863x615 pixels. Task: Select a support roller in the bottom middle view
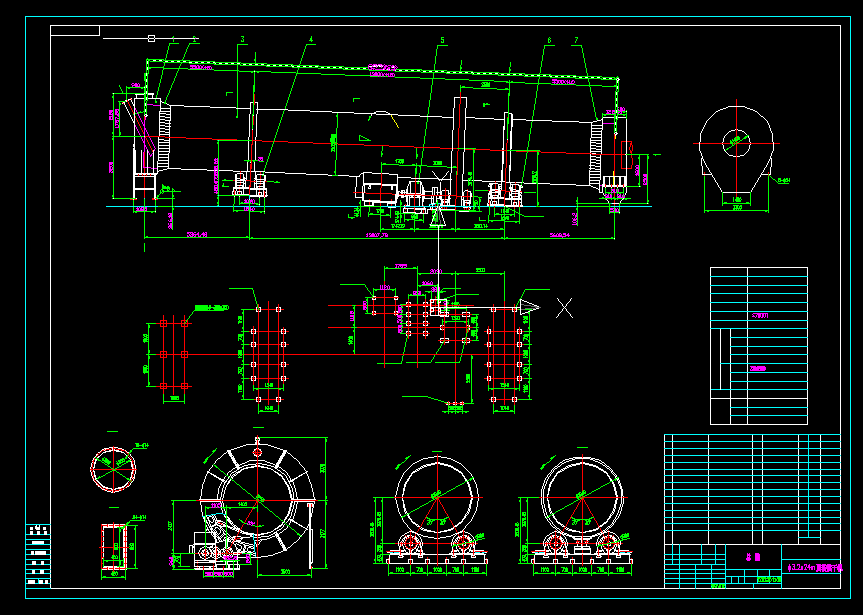(x=412, y=543)
